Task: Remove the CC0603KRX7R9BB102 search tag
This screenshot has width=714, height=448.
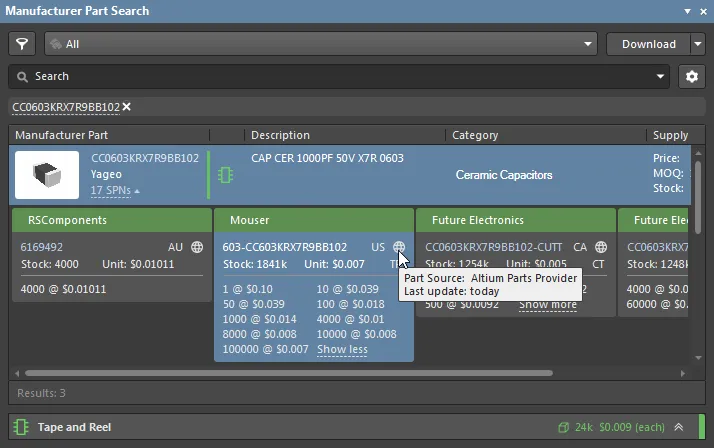Action: [x=127, y=107]
